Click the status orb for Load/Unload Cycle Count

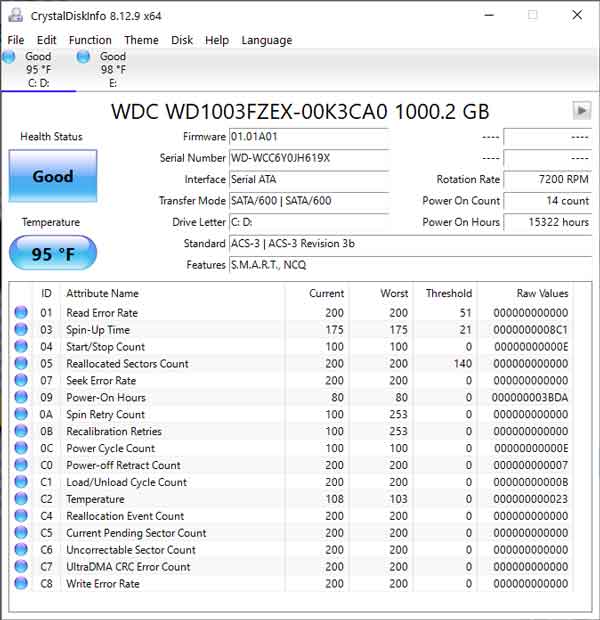(x=21, y=482)
